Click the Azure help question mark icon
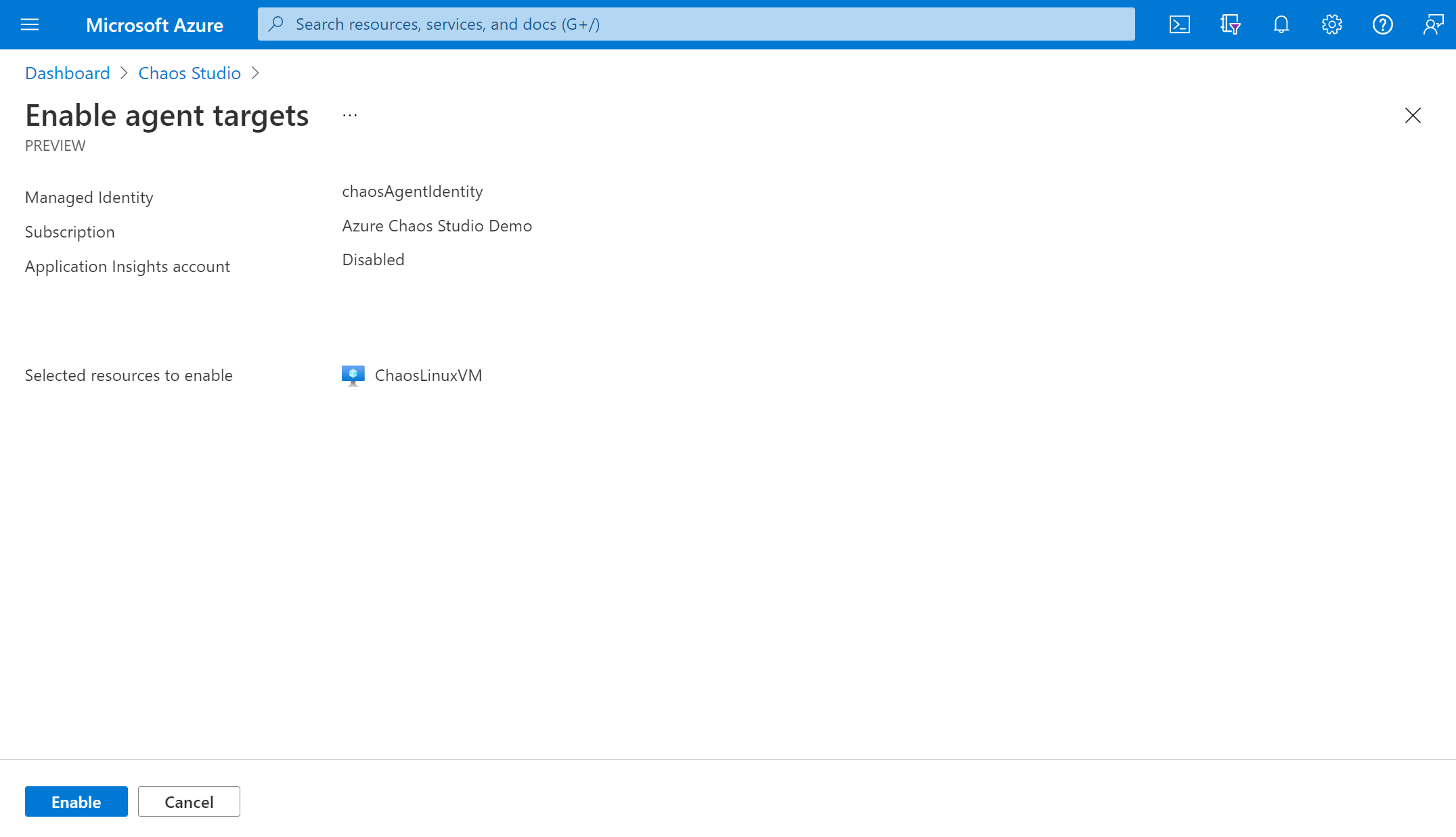 tap(1382, 24)
